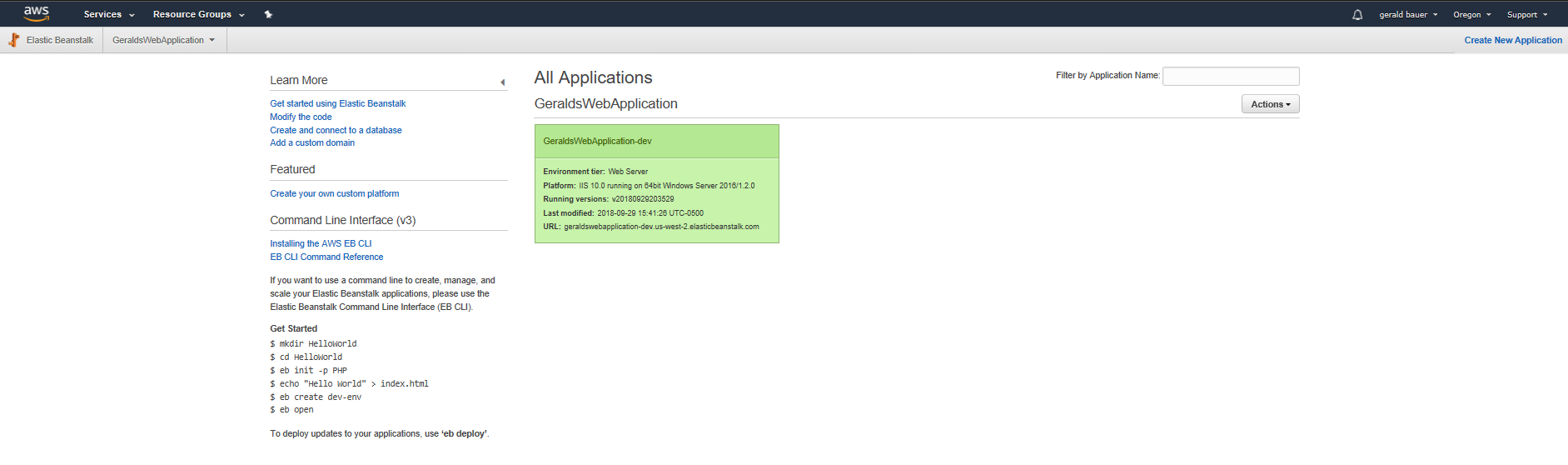The image size is (1568, 465).
Task: Click the Elastic Beanstalk service icon
Action: pyautogui.click(x=14, y=40)
